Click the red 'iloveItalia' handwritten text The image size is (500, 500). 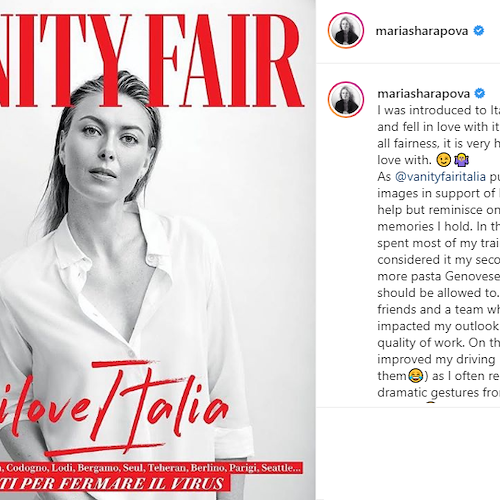(x=113, y=408)
